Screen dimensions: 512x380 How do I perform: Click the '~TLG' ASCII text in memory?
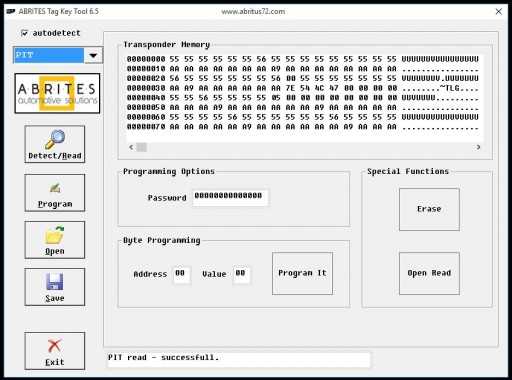pyautogui.click(x=450, y=88)
